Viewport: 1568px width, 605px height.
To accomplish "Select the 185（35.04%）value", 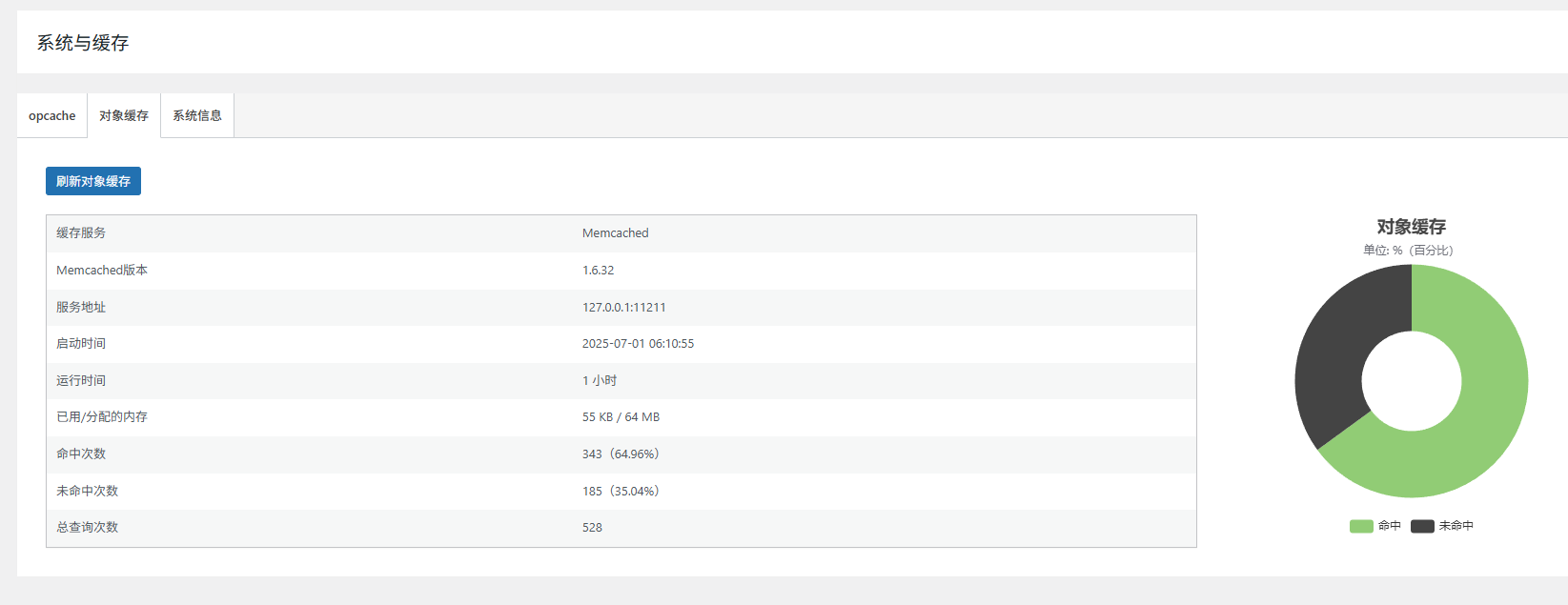I will click(x=621, y=491).
